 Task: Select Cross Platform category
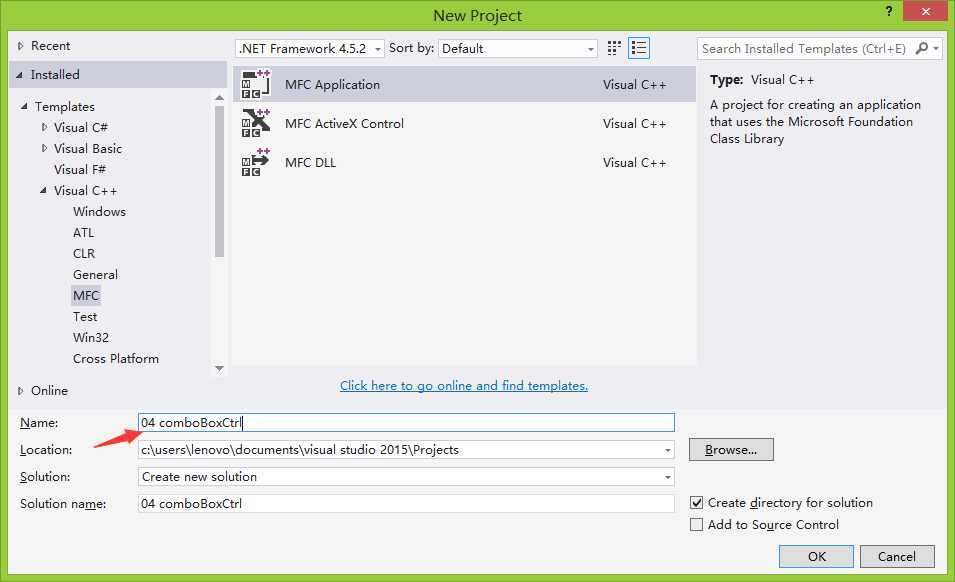click(x=116, y=359)
